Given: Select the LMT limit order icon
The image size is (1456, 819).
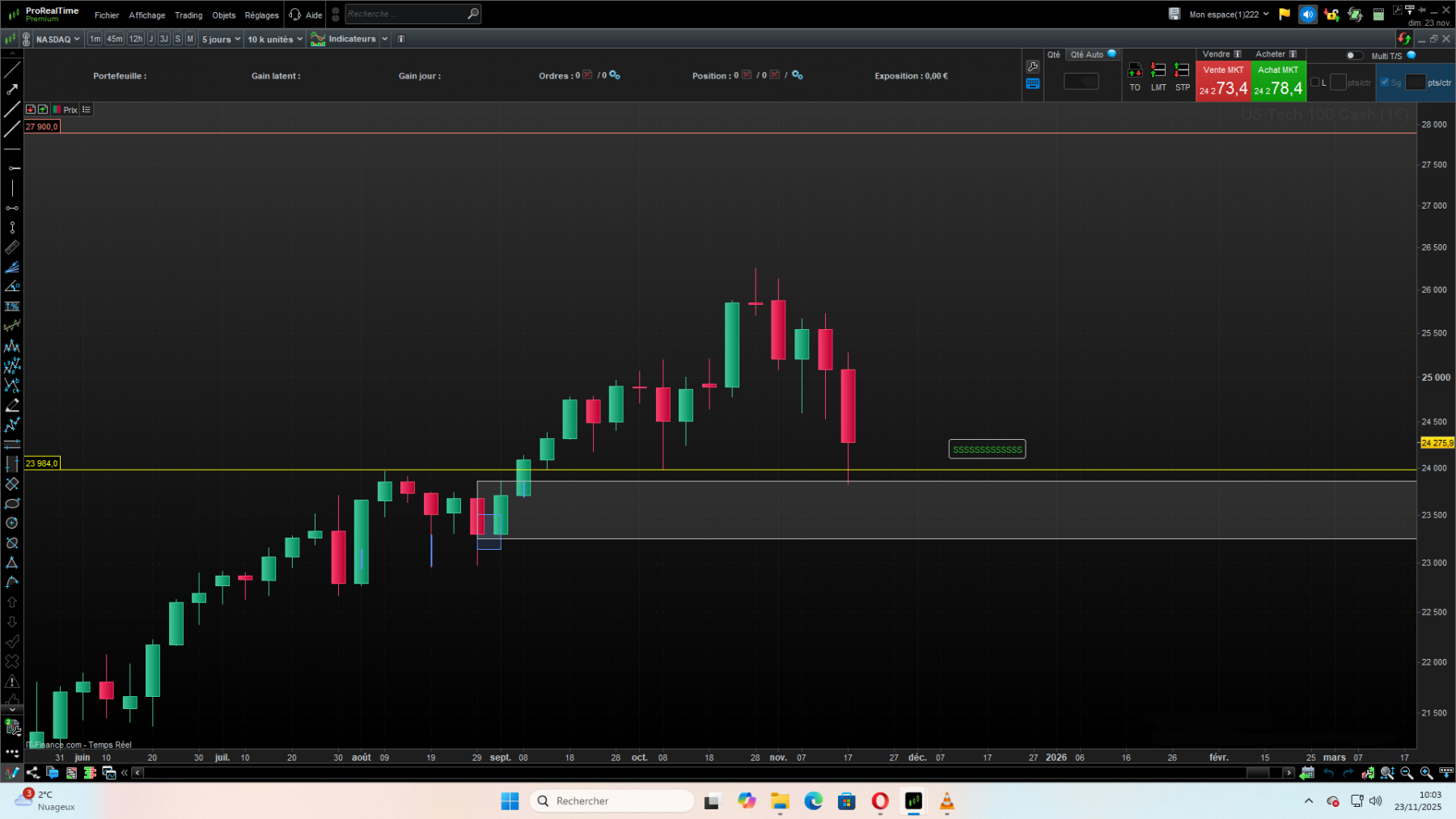Looking at the screenshot, I should point(1158,71).
